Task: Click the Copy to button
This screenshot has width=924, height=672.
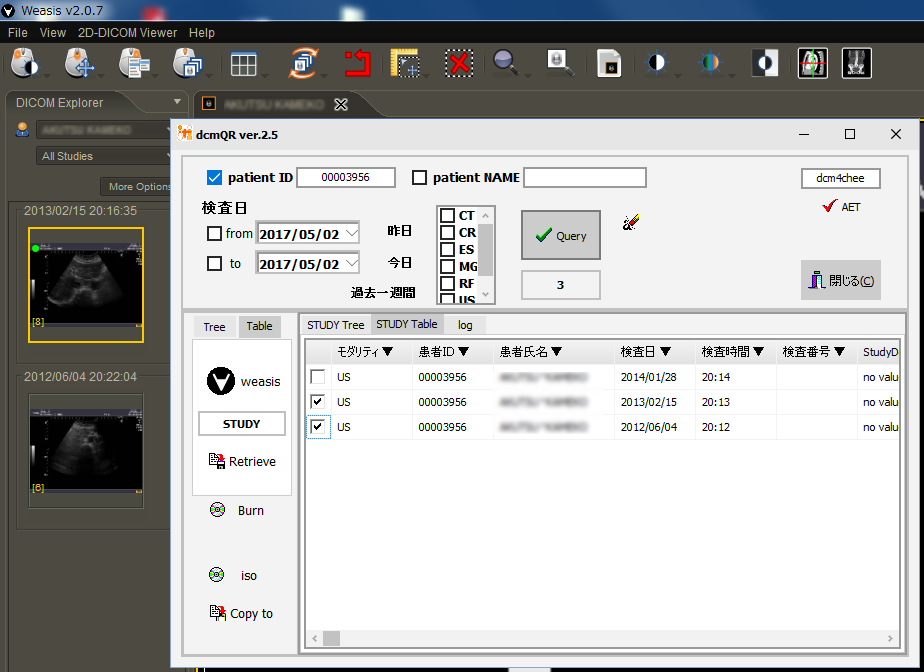Action: coord(241,613)
